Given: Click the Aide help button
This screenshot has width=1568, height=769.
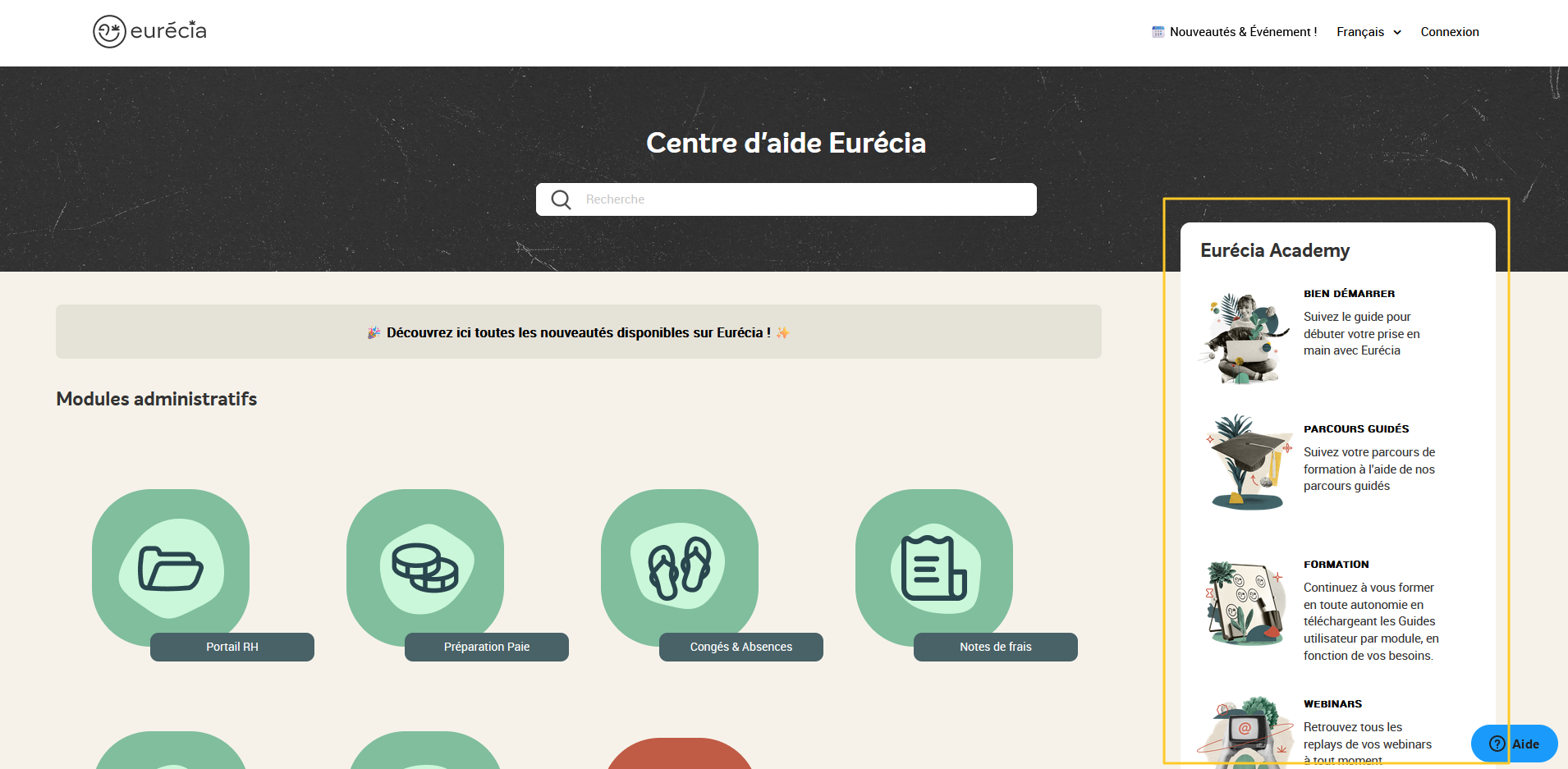Looking at the screenshot, I should pos(1515,744).
